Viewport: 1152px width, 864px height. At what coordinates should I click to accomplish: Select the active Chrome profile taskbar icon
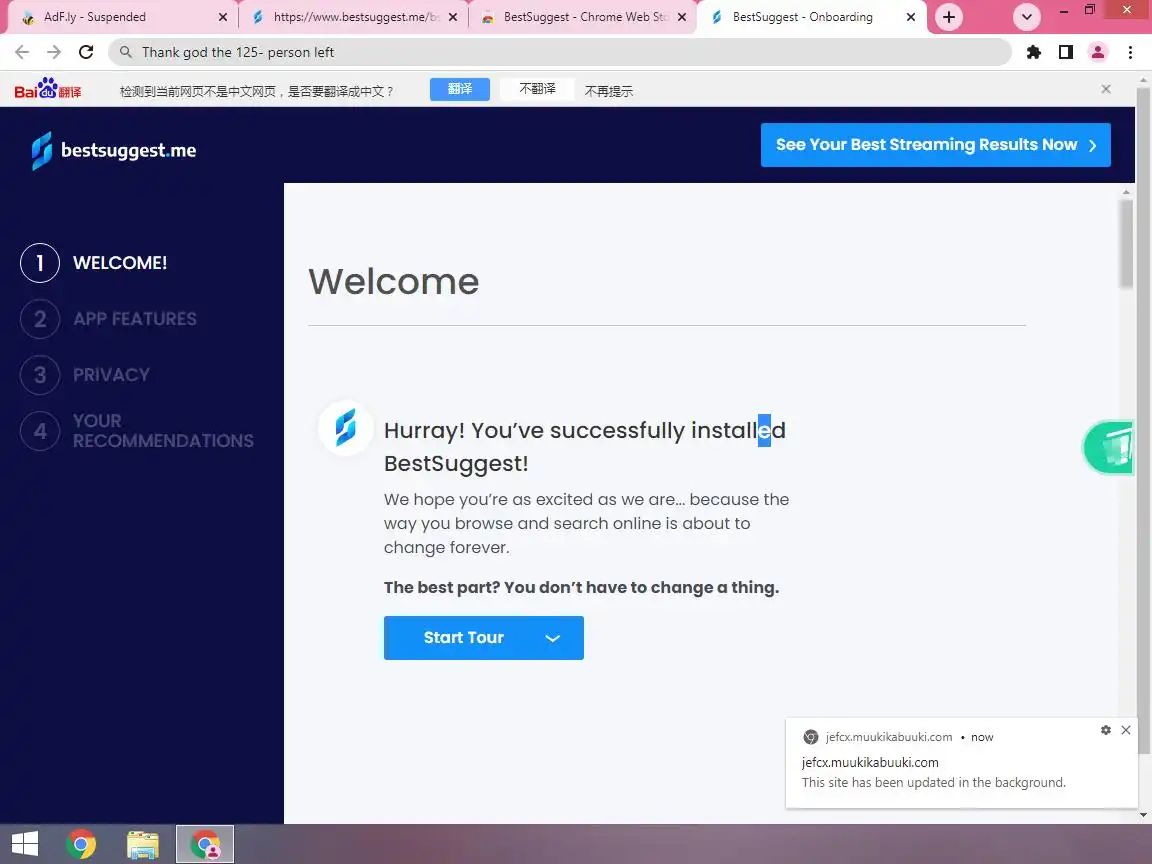point(205,843)
